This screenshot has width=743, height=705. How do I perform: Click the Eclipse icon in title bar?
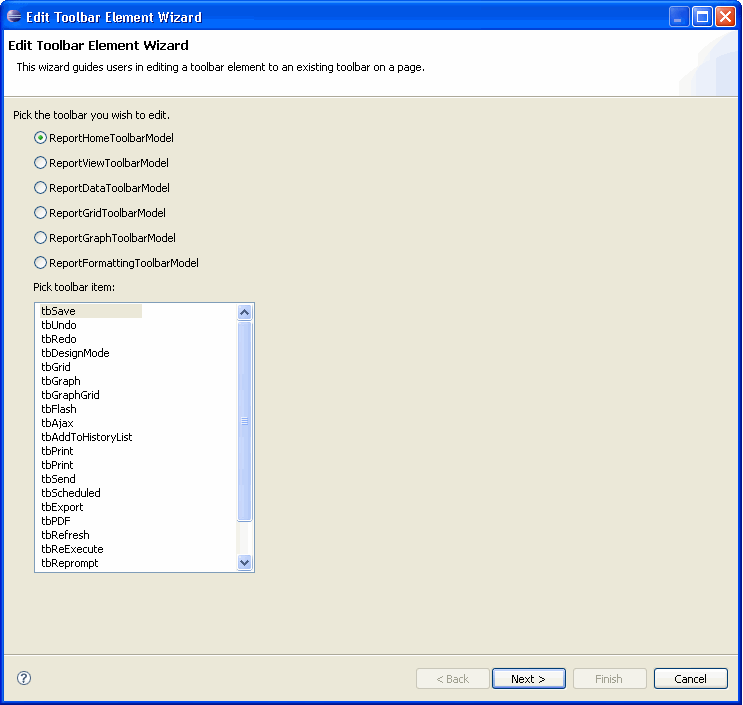14,17
